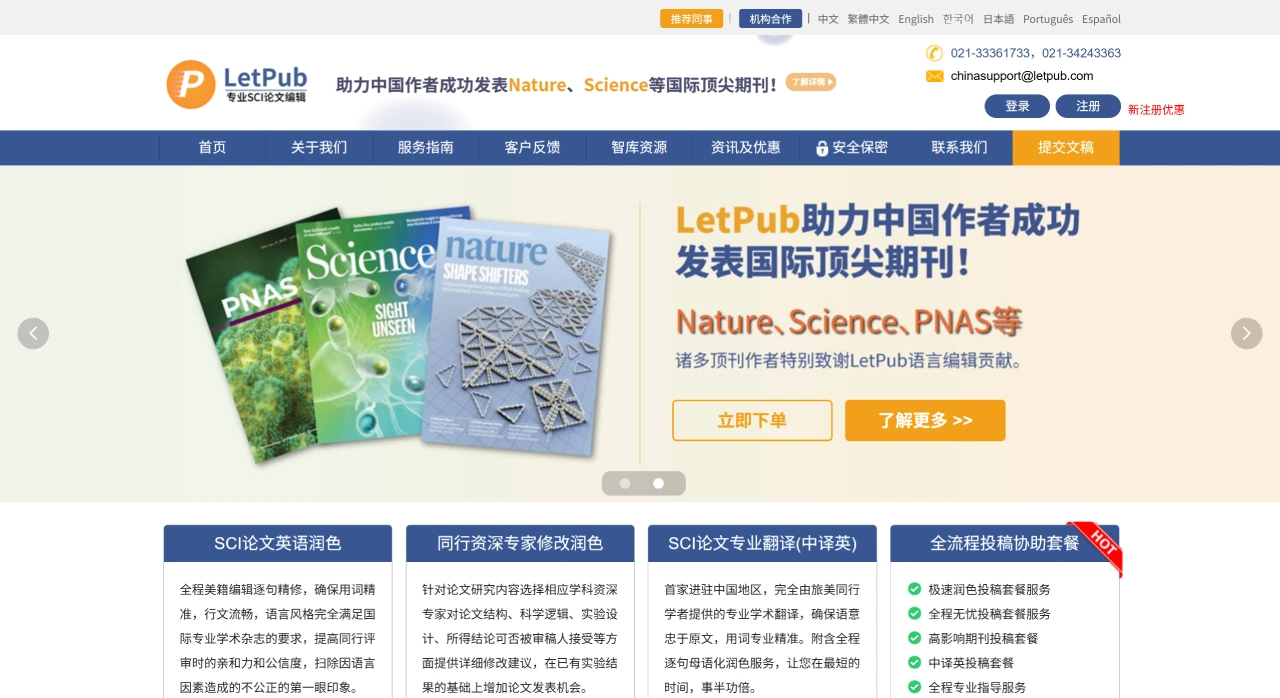Viewport: 1280px width, 698px height.
Task: Open the 安全保密 menu item
Action: (852, 147)
